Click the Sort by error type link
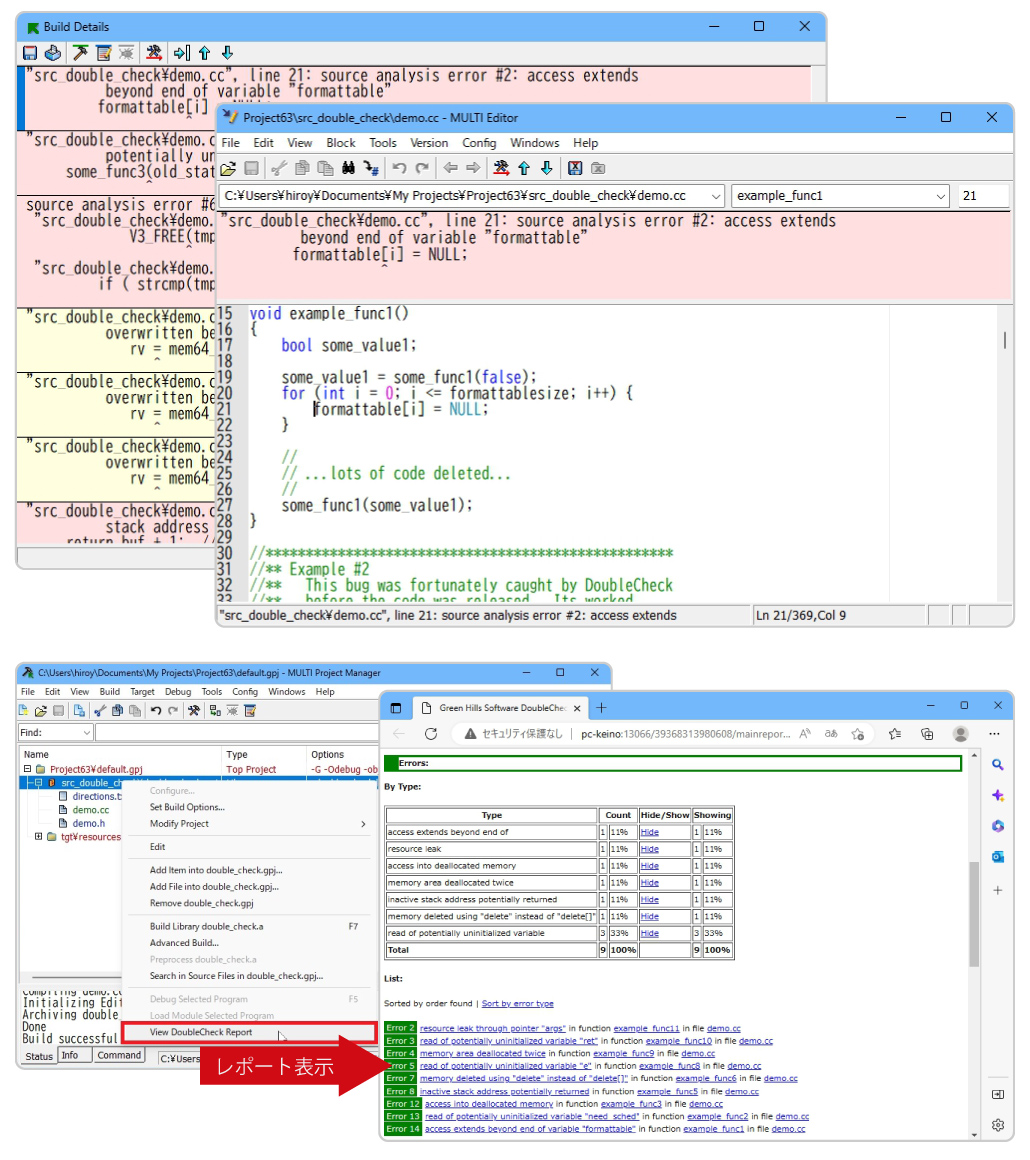This screenshot has width=1030, height=1160. point(517,1004)
